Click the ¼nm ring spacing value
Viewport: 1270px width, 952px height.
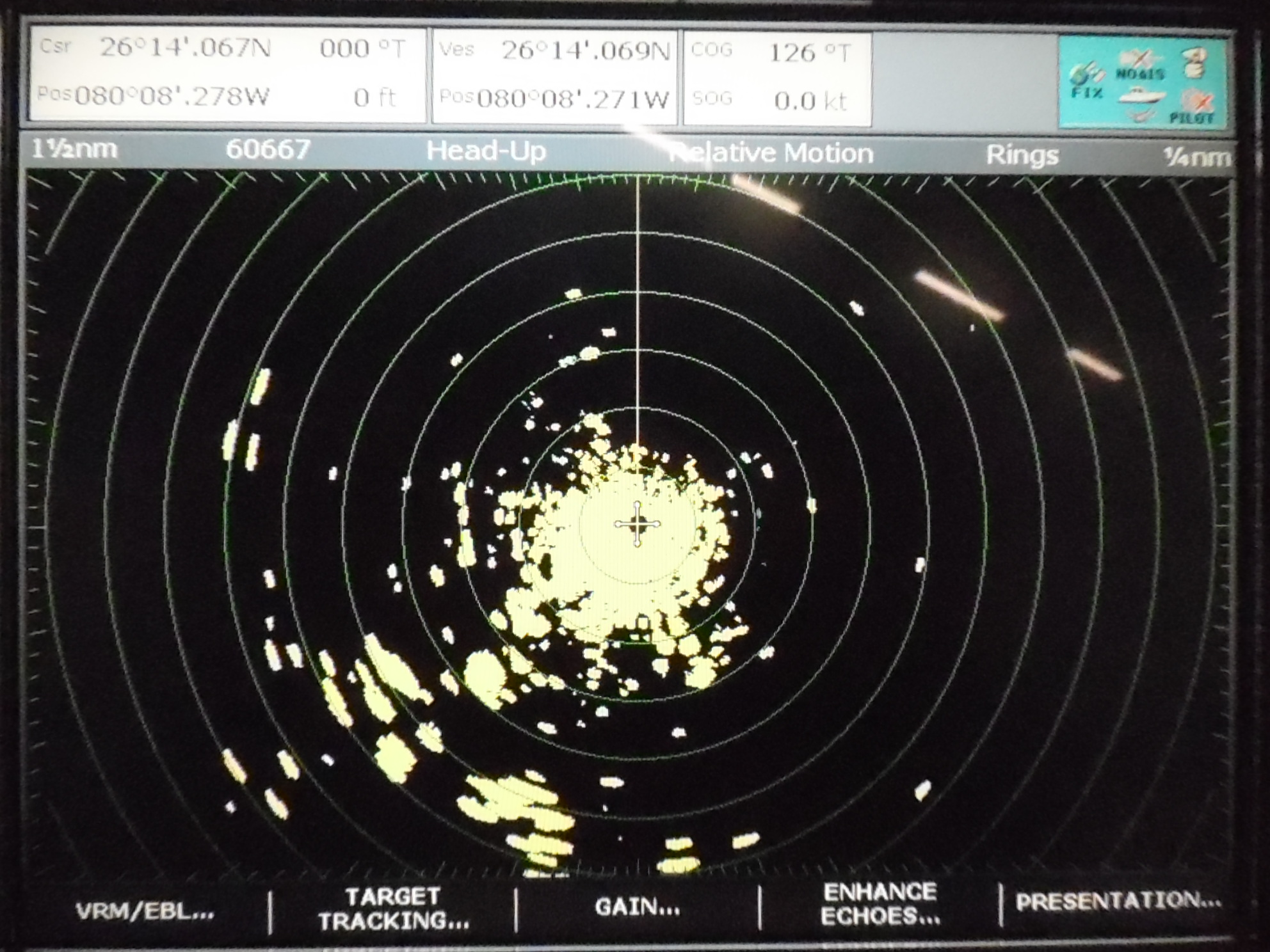tap(1196, 157)
